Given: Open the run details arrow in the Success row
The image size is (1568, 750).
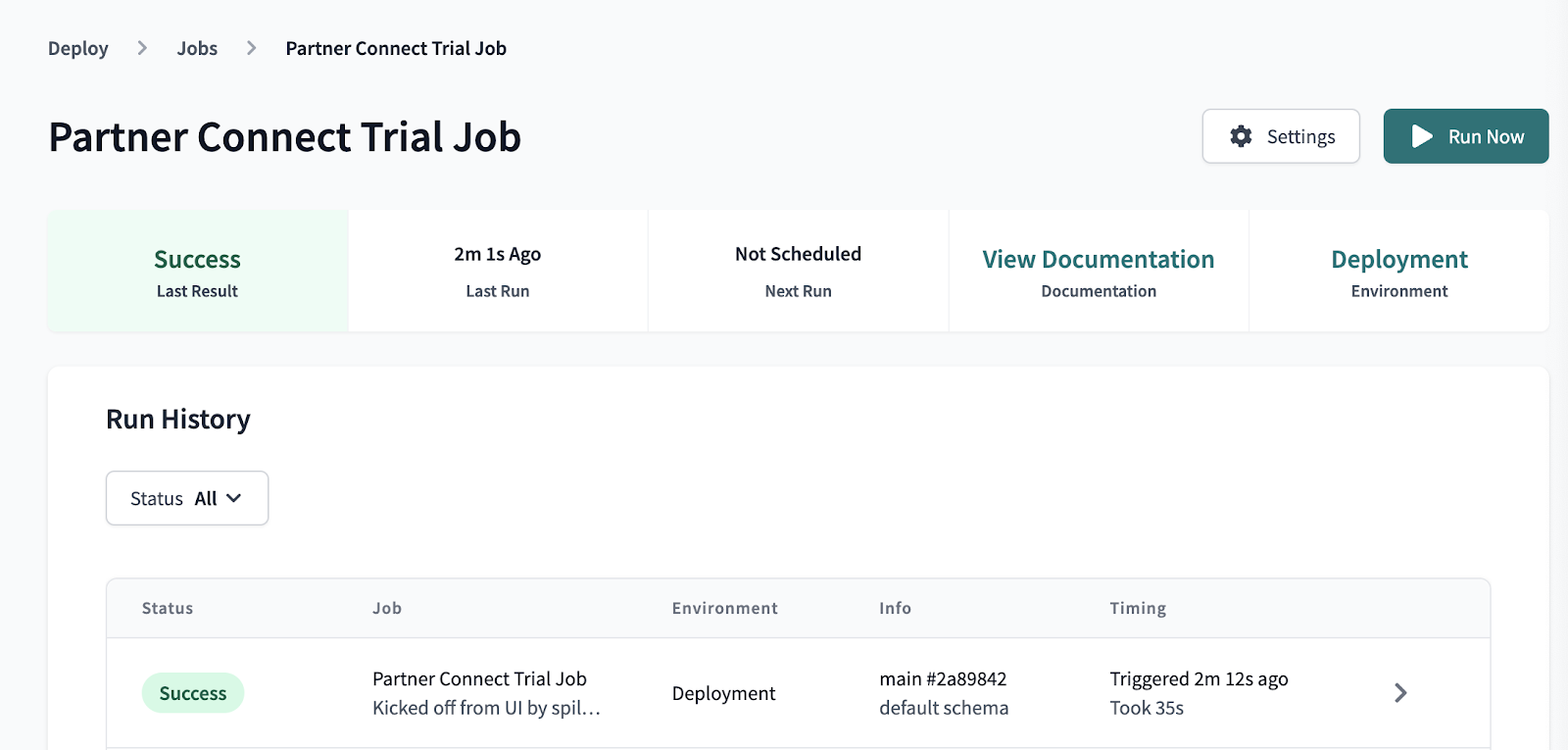Looking at the screenshot, I should (x=1400, y=693).
